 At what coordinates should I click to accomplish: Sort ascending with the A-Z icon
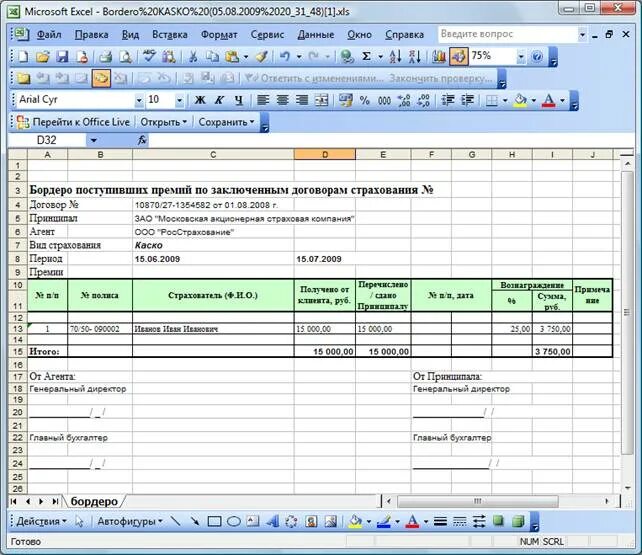395,56
